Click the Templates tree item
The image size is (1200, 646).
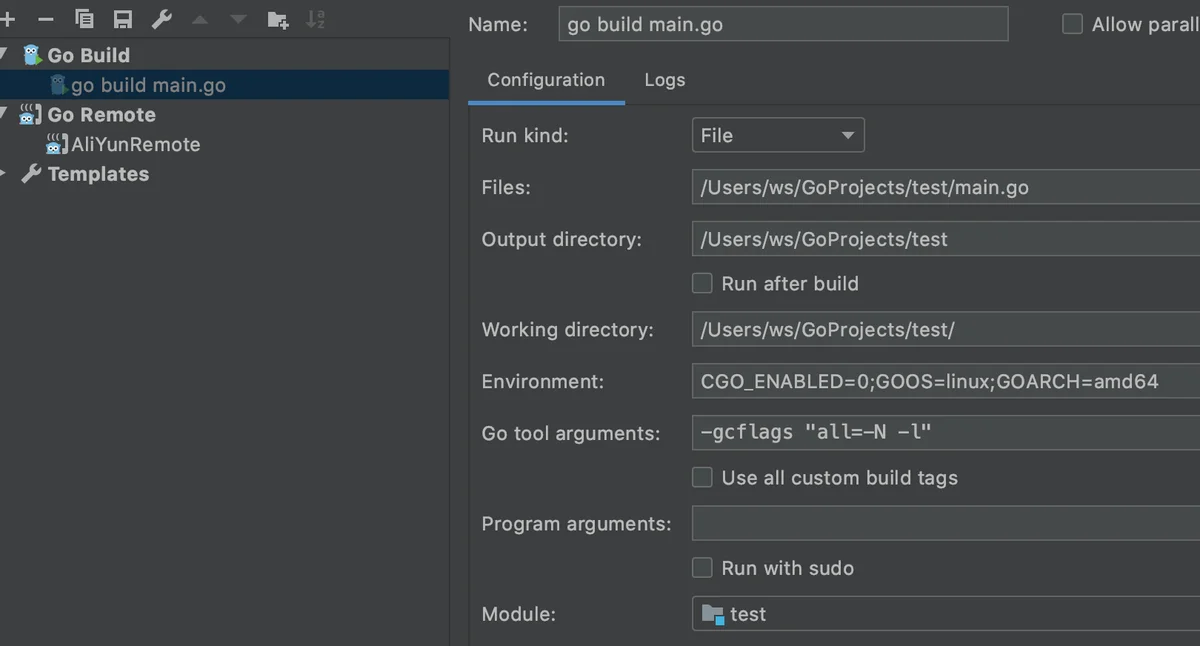point(98,174)
